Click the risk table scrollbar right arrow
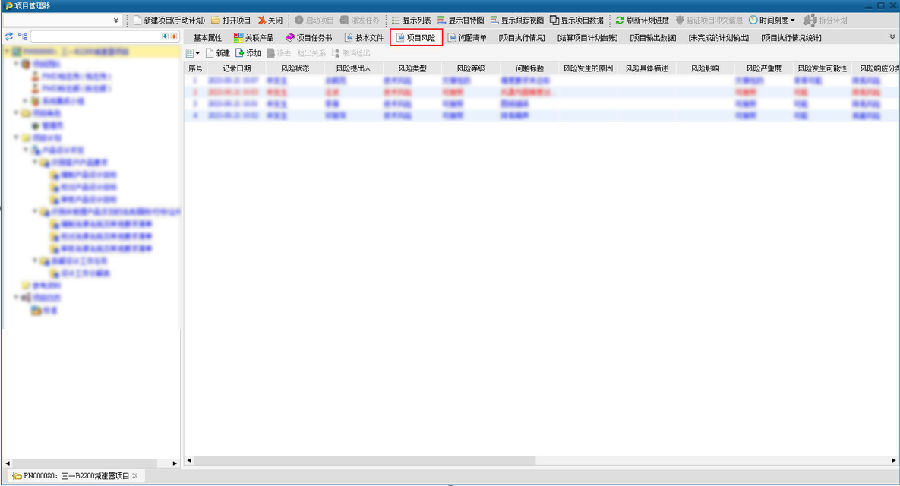900x486 pixels. coord(893,461)
